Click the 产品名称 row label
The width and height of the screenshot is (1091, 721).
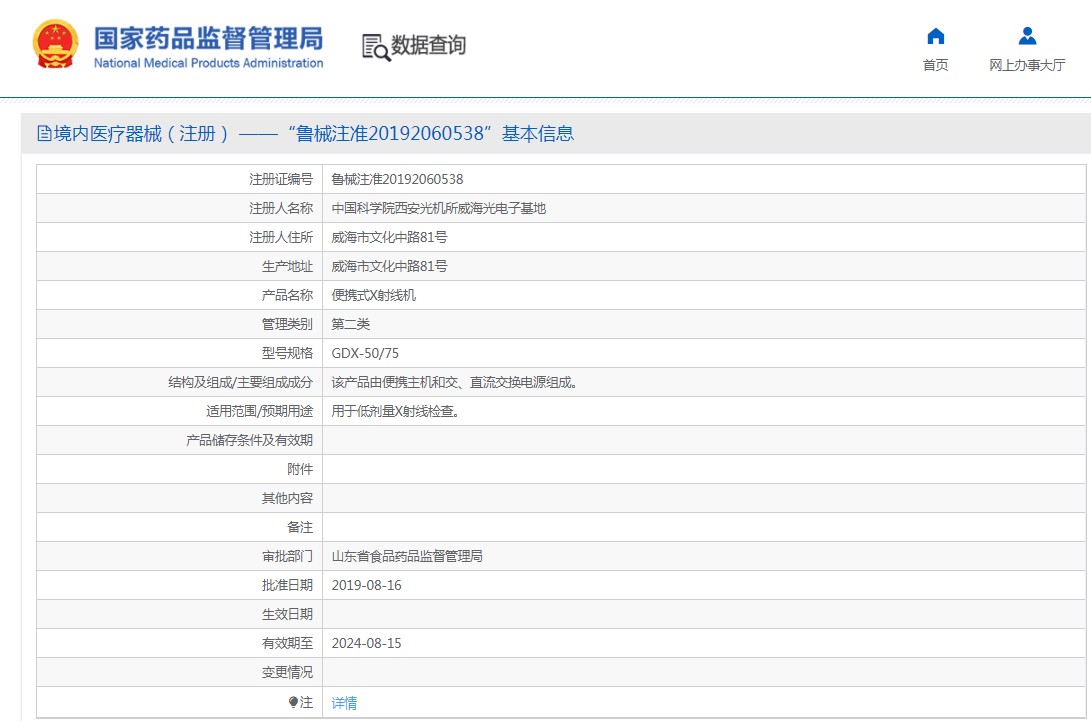(x=287, y=295)
